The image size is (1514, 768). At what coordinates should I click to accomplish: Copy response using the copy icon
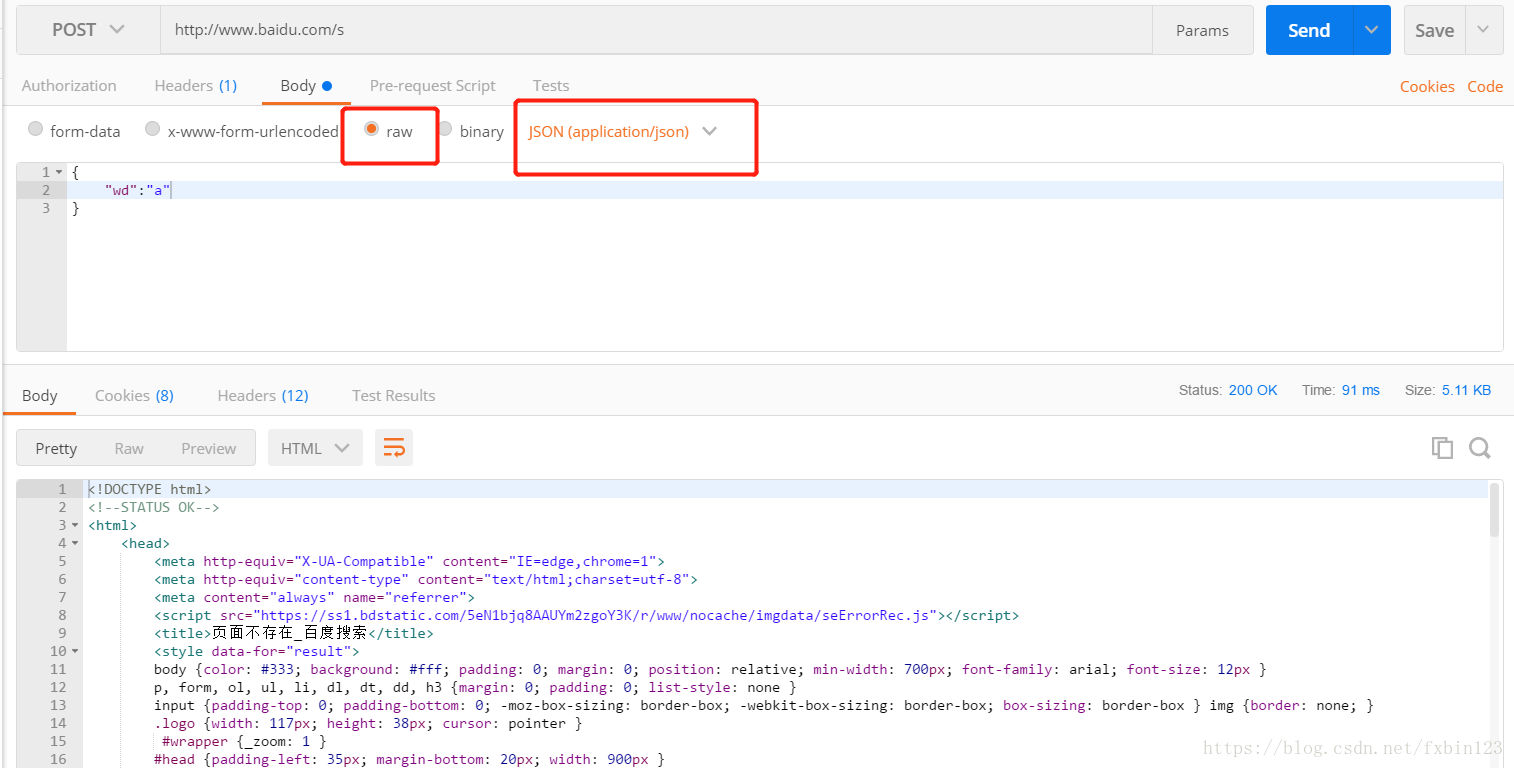tap(1442, 448)
